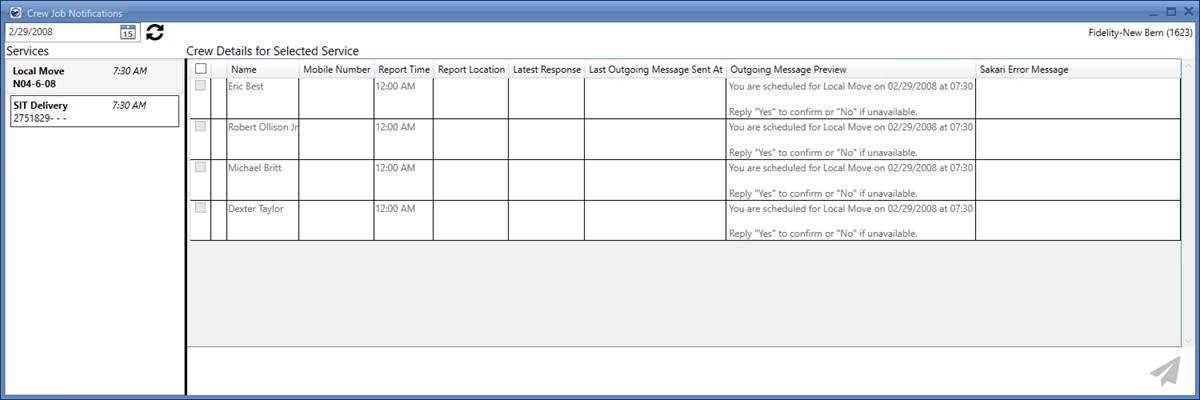This screenshot has width=1200, height=400.
Task: Check the box for Robert Ollison Jr
Action: [201, 127]
